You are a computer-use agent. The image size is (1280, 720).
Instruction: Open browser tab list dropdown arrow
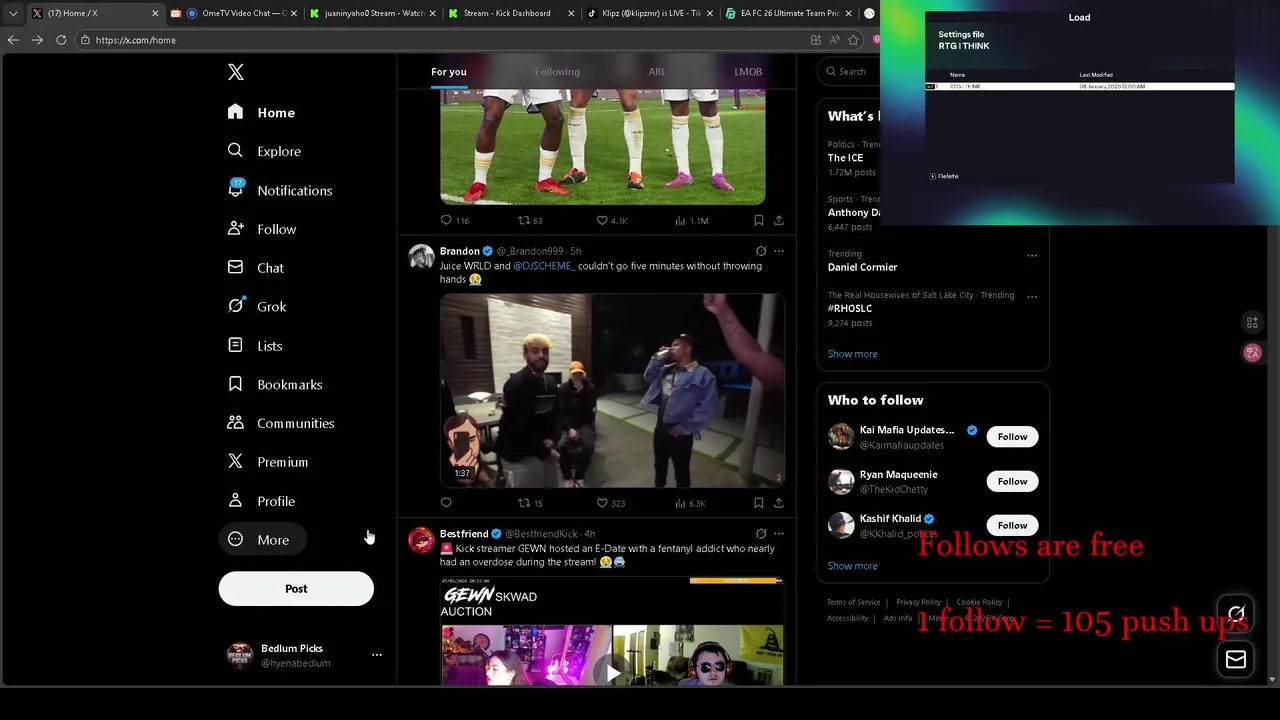13,13
